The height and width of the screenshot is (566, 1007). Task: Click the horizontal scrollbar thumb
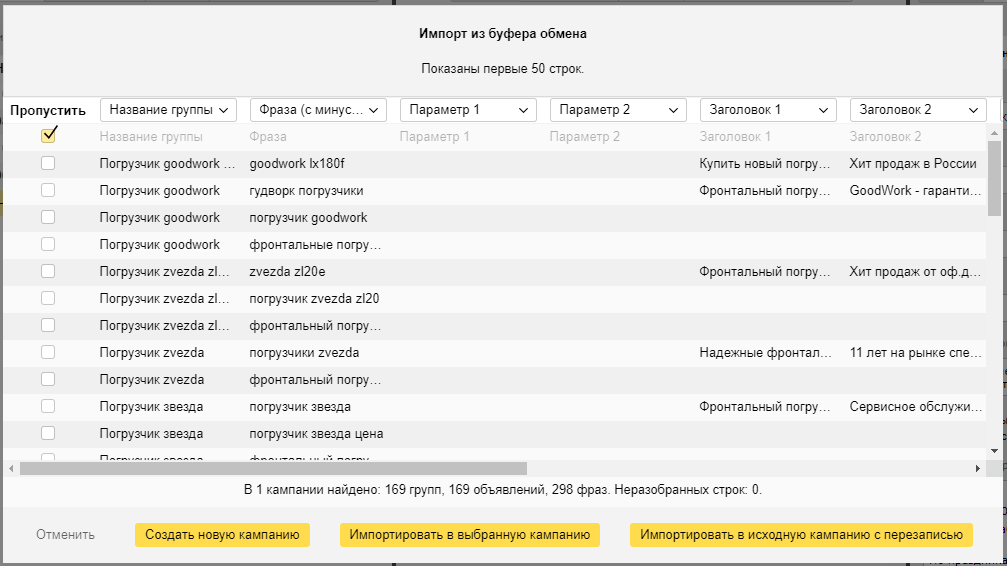click(x=272, y=468)
